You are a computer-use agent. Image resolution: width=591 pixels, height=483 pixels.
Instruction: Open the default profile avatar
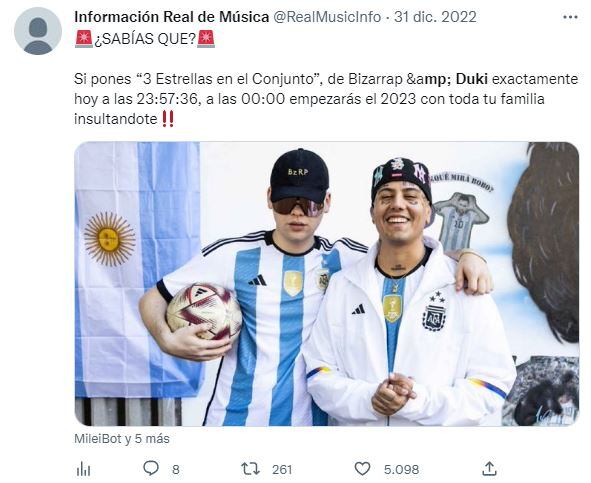pyautogui.click(x=38, y=31)
